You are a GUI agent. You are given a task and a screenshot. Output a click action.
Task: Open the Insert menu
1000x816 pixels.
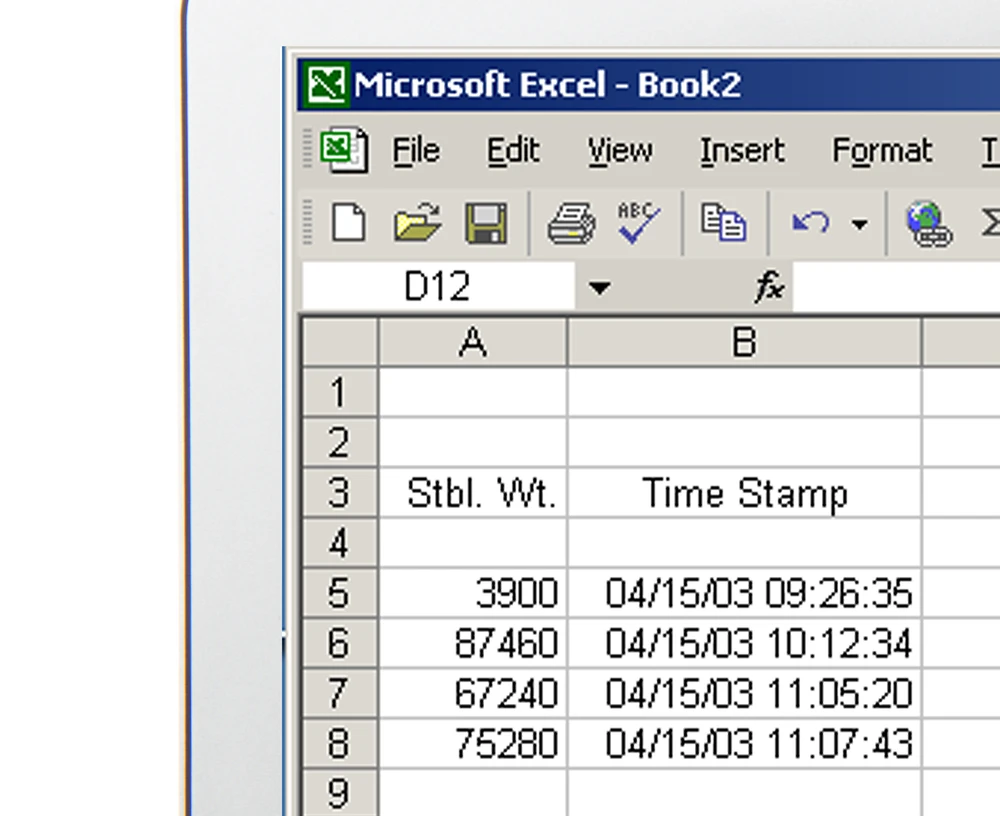(x=742, y=151)
